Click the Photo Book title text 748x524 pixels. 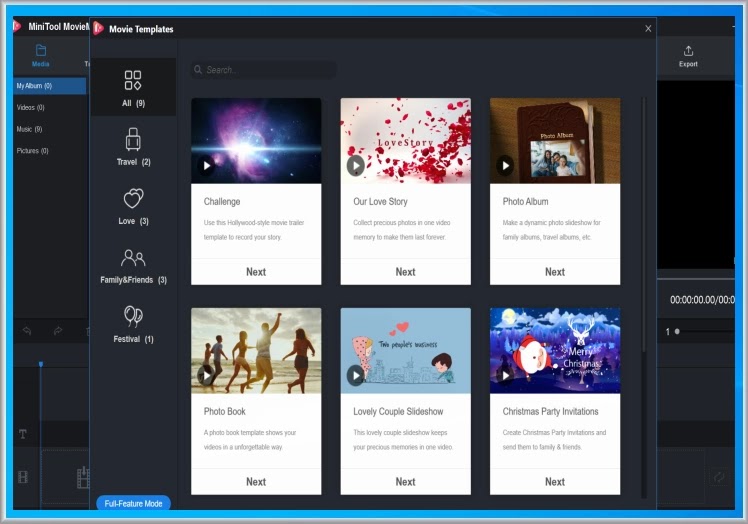click(224, 411)
